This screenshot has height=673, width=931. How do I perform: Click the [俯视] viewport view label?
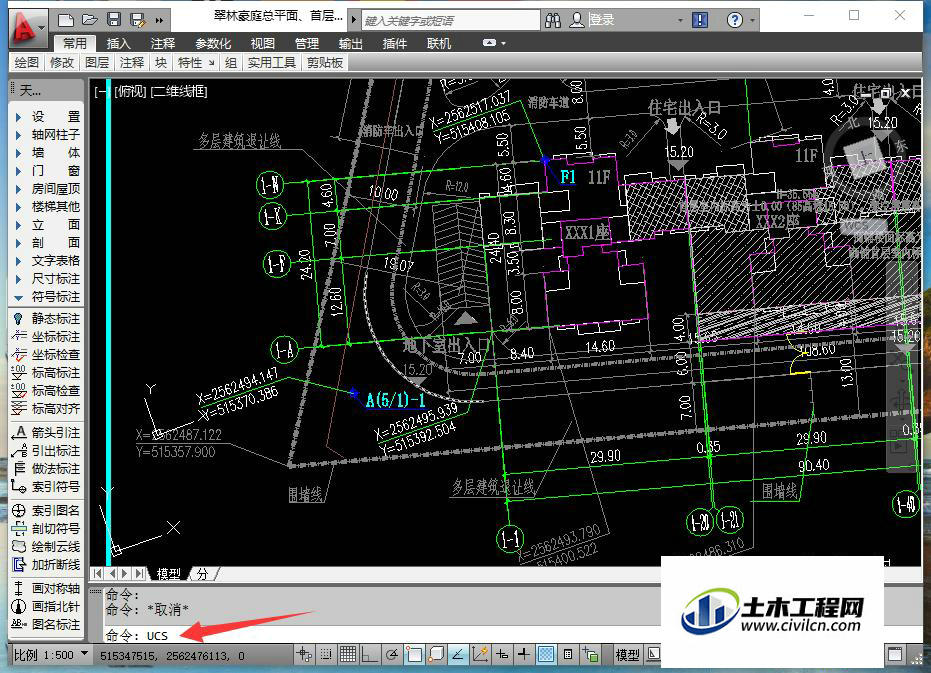(131, 91)
